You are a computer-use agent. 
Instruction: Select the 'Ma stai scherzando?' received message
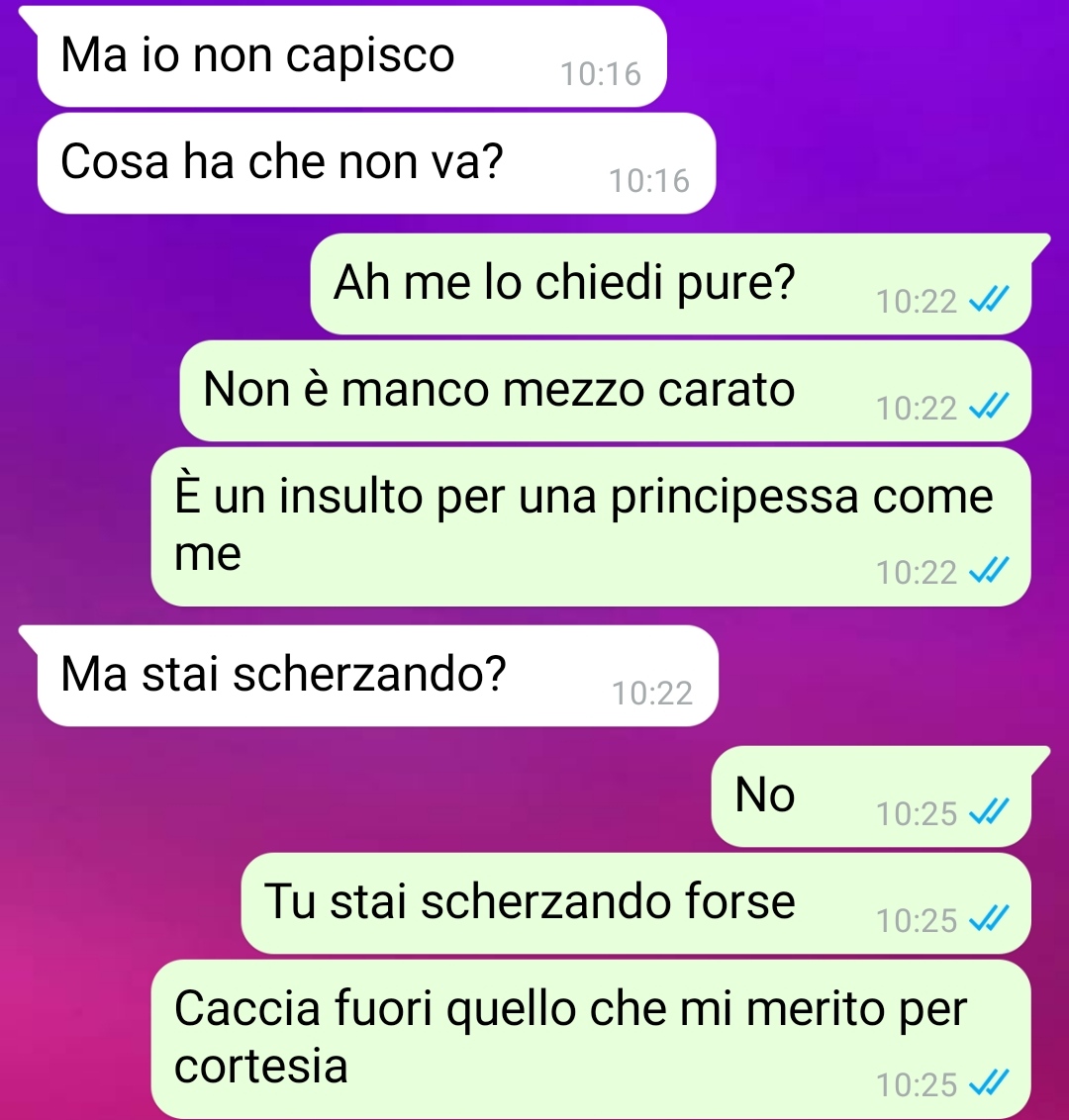click(x=378, y=676)
